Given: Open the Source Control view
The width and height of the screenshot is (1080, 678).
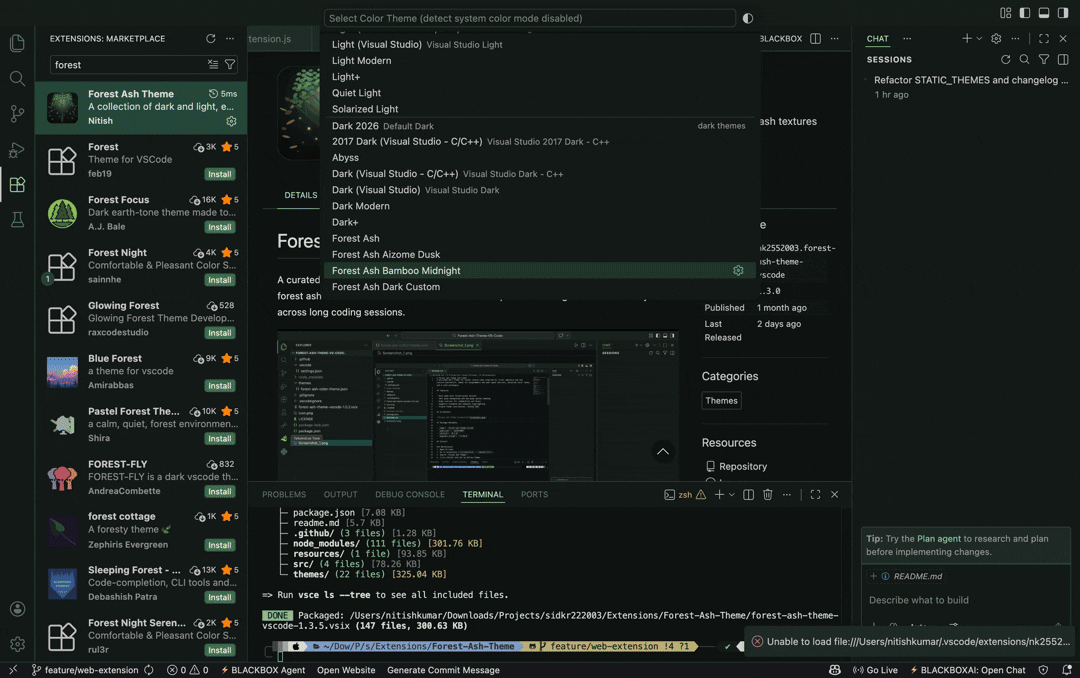Looking at the screenshot, I should tap(17, 114).
